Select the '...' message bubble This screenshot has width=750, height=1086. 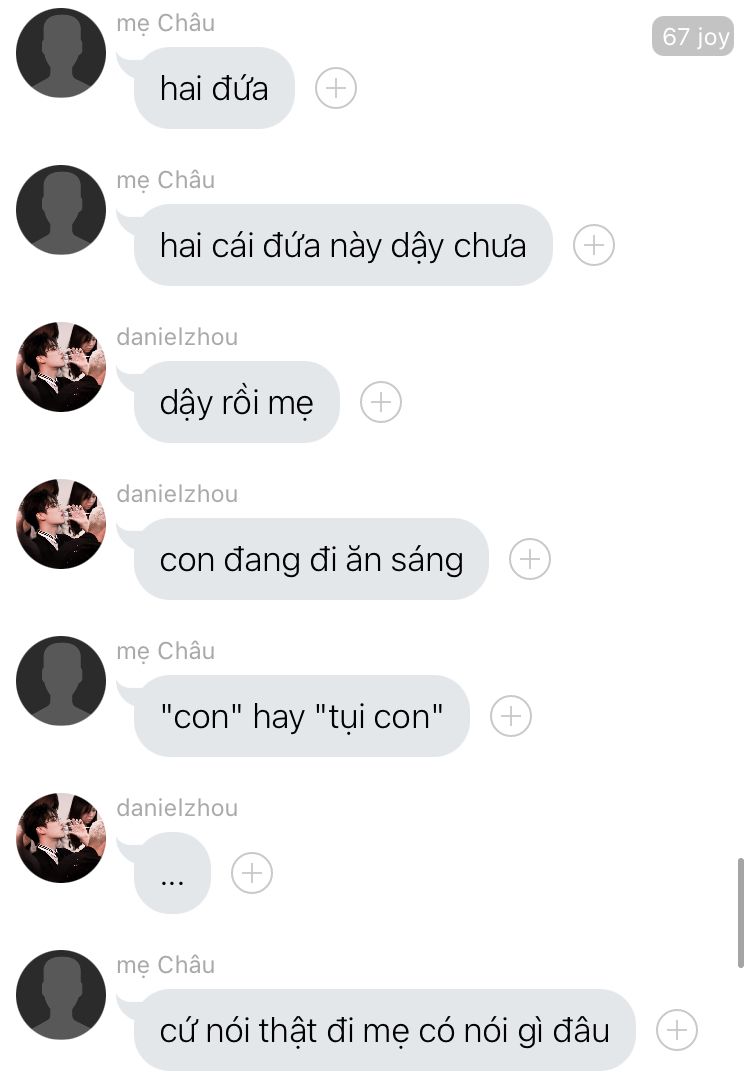tap(172, 873)
